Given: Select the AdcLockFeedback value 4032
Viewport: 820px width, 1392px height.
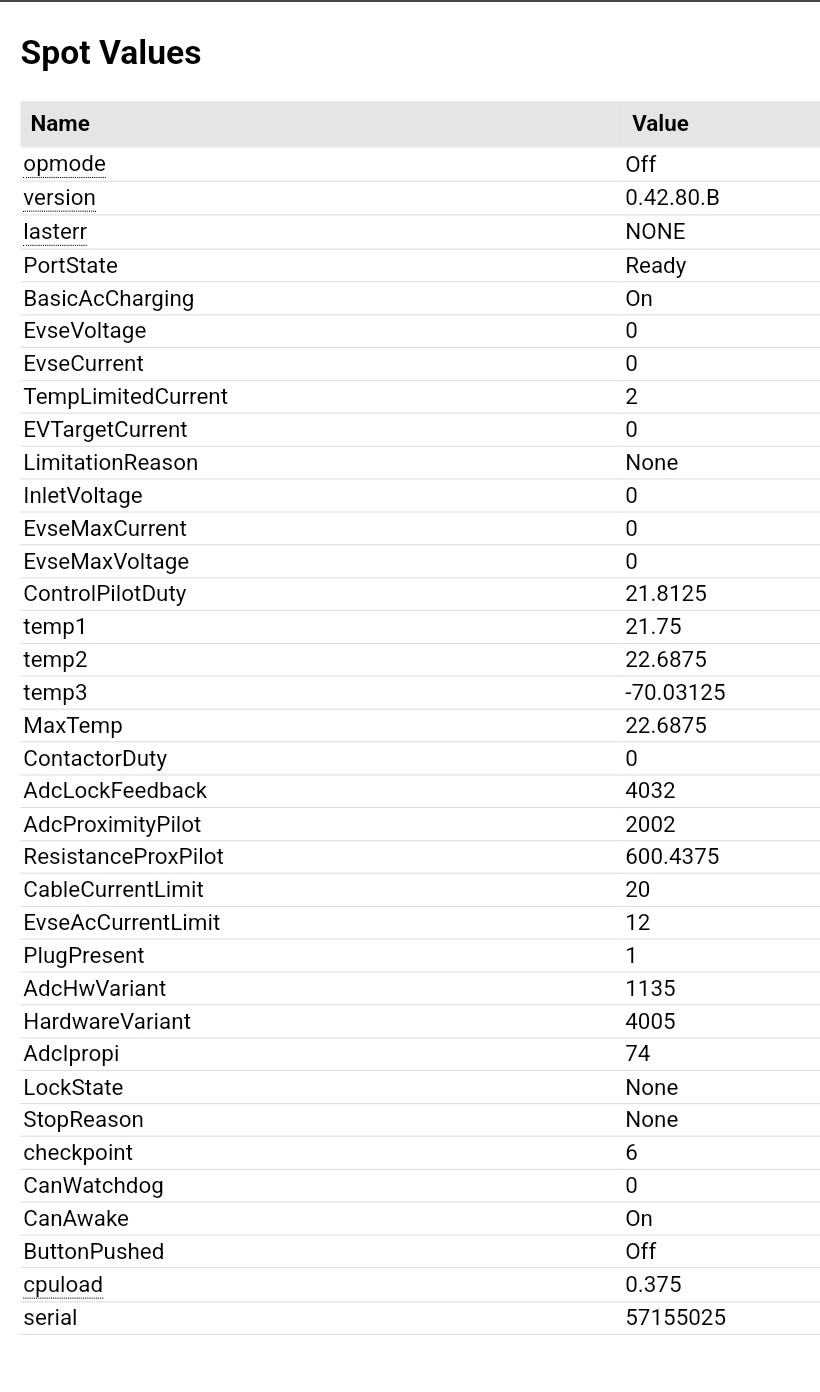Looking at the screenshot, I should pyautogui.click(x=650, y=791).
